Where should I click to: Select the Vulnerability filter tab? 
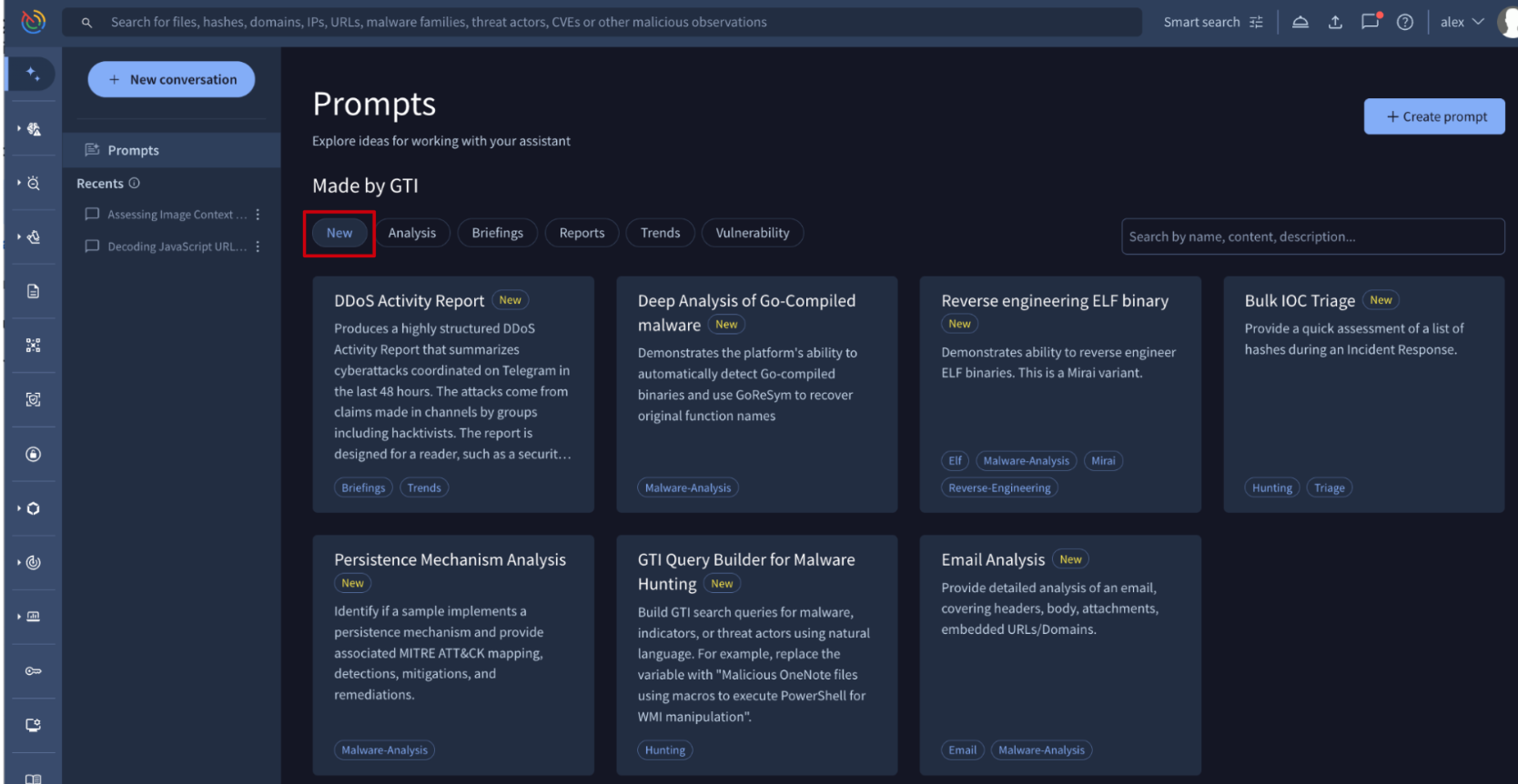tap(753, 233)
